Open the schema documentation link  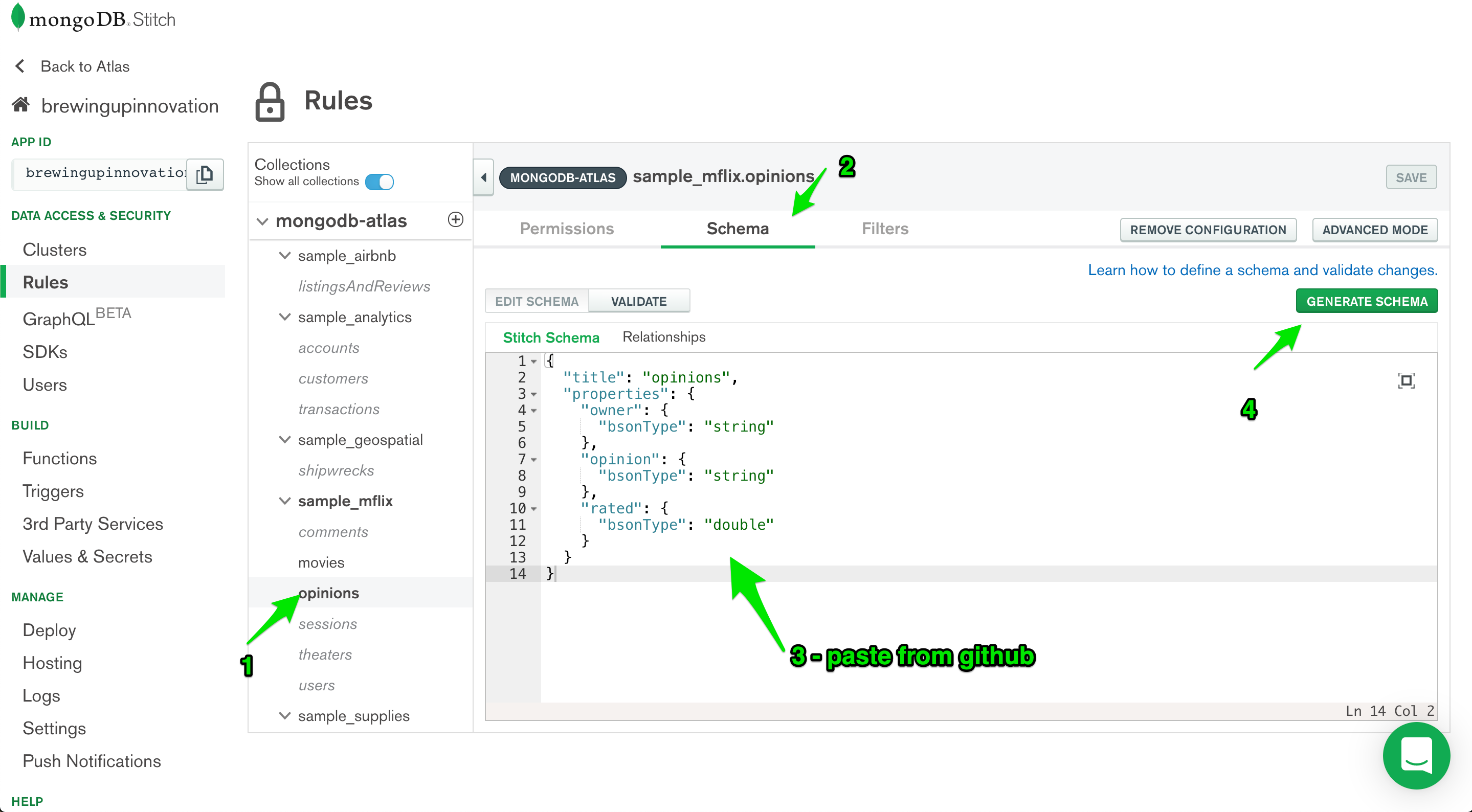click(x=1263, y=270)
